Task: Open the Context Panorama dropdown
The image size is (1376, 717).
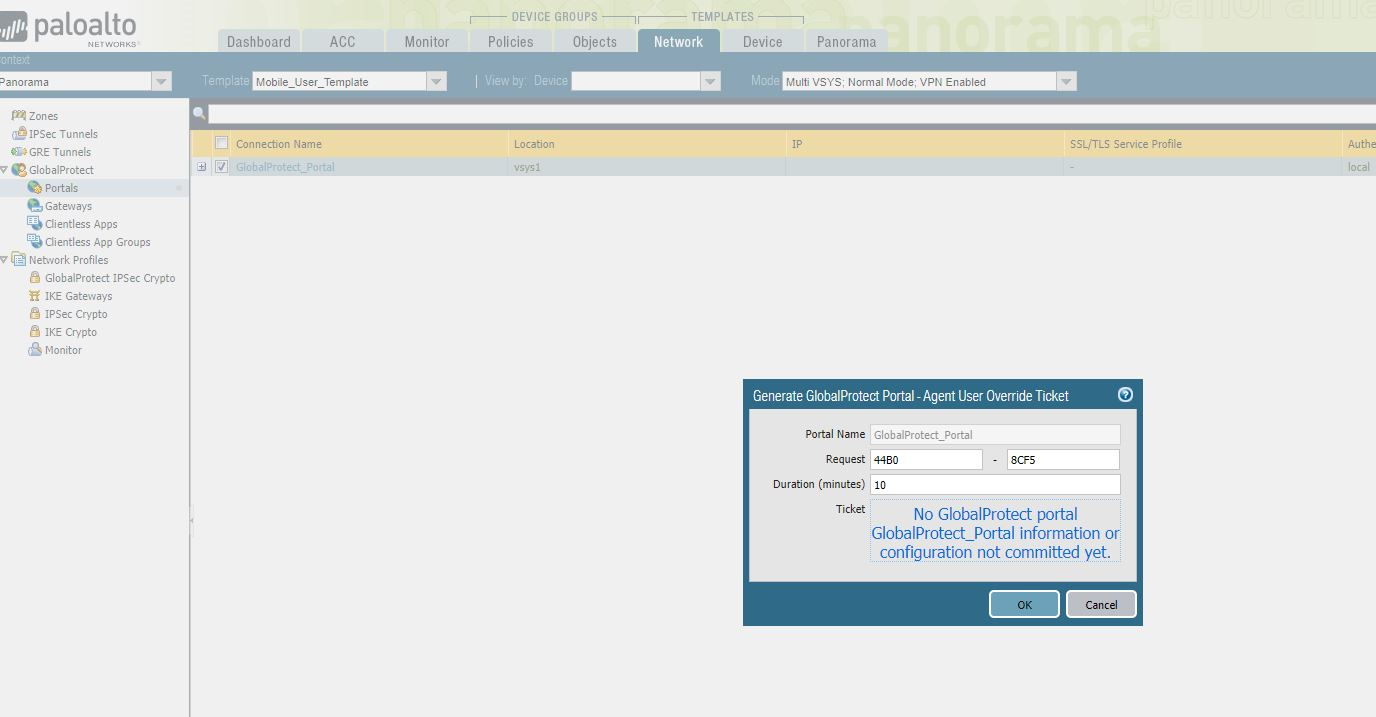Action: coord(162,82)
